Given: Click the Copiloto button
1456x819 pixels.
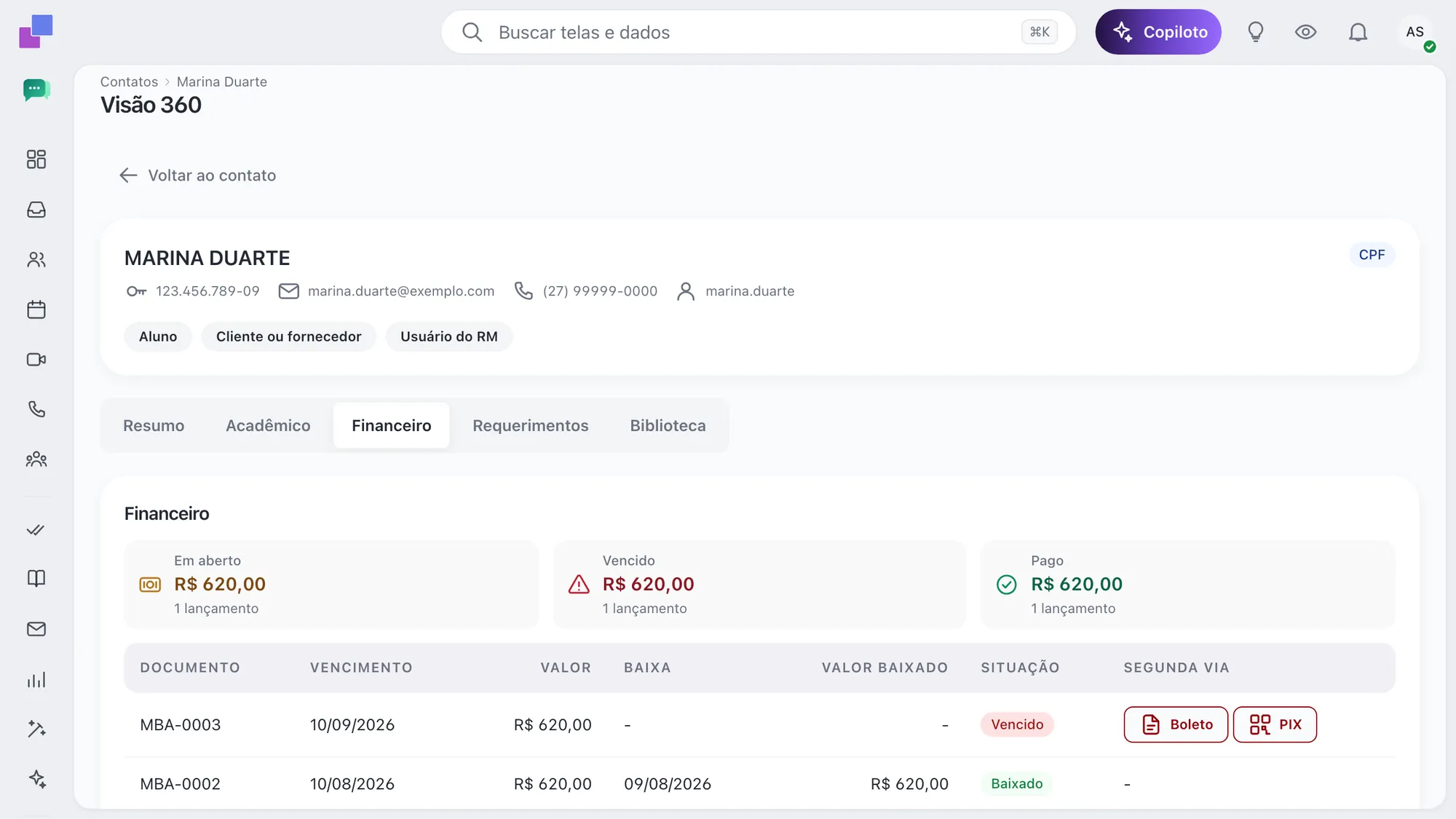Looking at the screenshot, I should point(1158,32).
